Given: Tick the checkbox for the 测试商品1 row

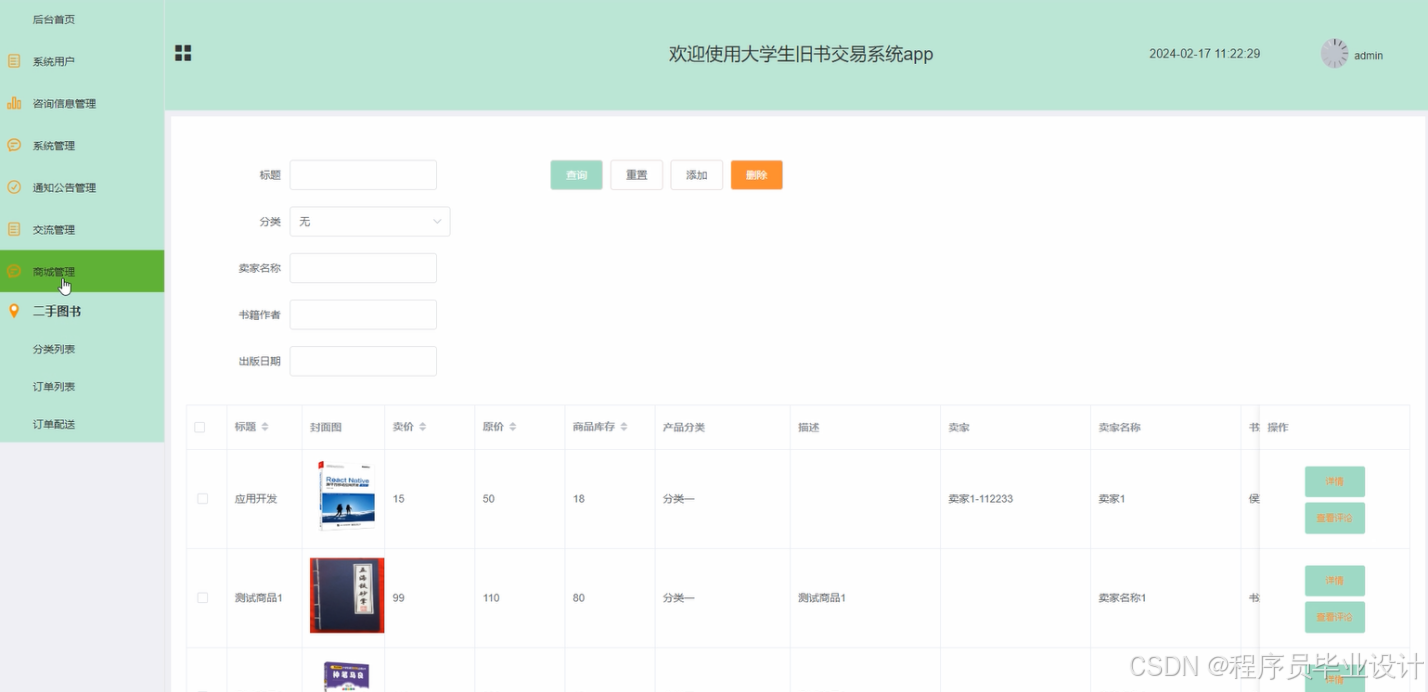Looking at the screenshot, I should tap(203, 598).
